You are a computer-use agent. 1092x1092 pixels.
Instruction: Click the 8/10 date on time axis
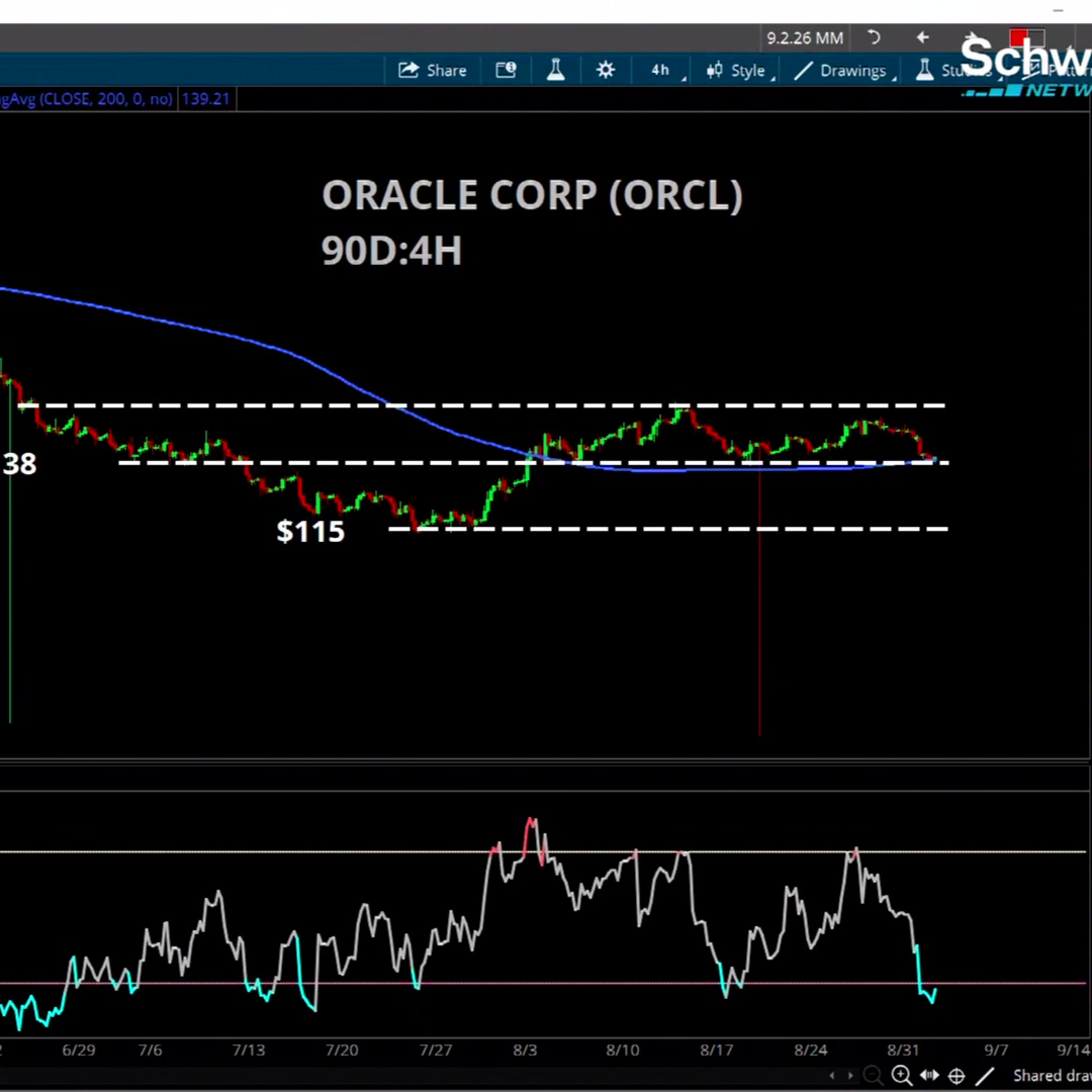pyautogui.click(x=622, y=1050)
